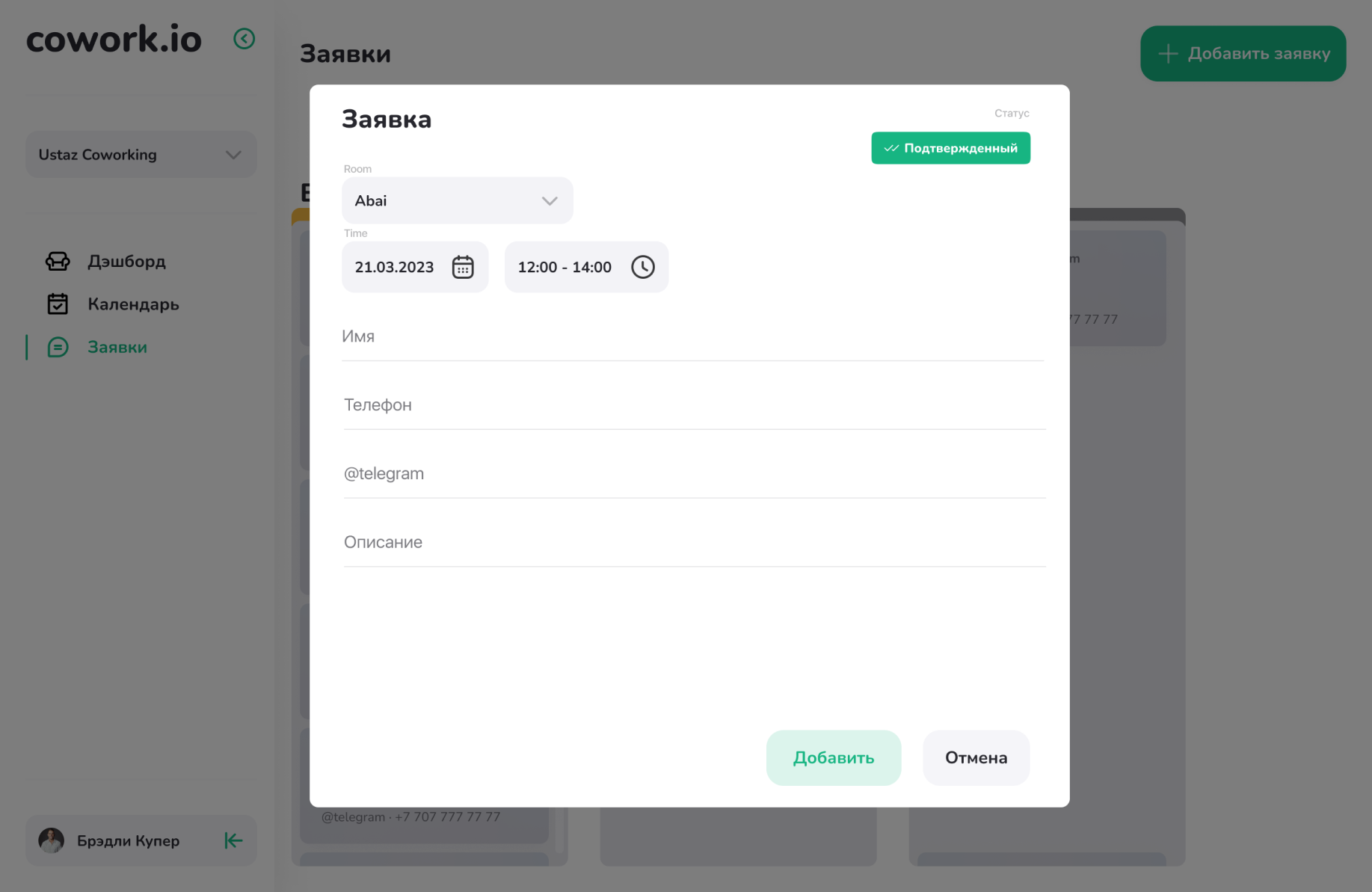Screen dimensions: 1372x892
Task: Focus the Имя input field
Action: click(692, 337)
